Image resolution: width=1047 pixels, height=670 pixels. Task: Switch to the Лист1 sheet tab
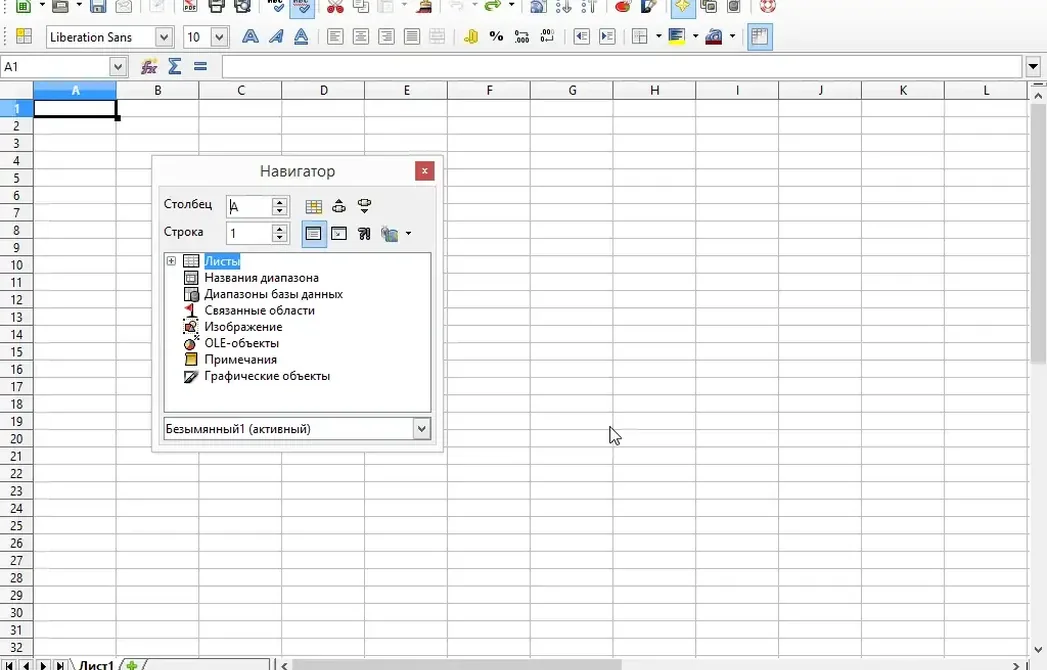click(96, 665)
